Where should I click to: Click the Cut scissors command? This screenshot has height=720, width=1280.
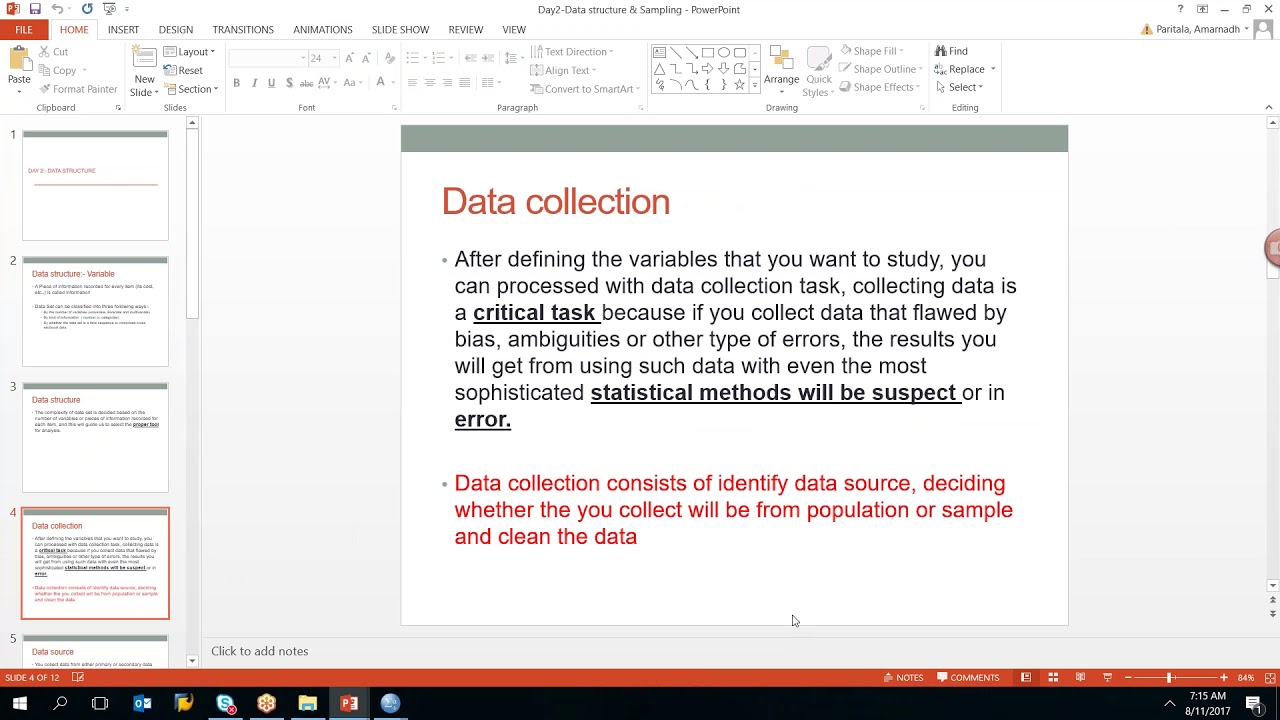pos(53,52)
